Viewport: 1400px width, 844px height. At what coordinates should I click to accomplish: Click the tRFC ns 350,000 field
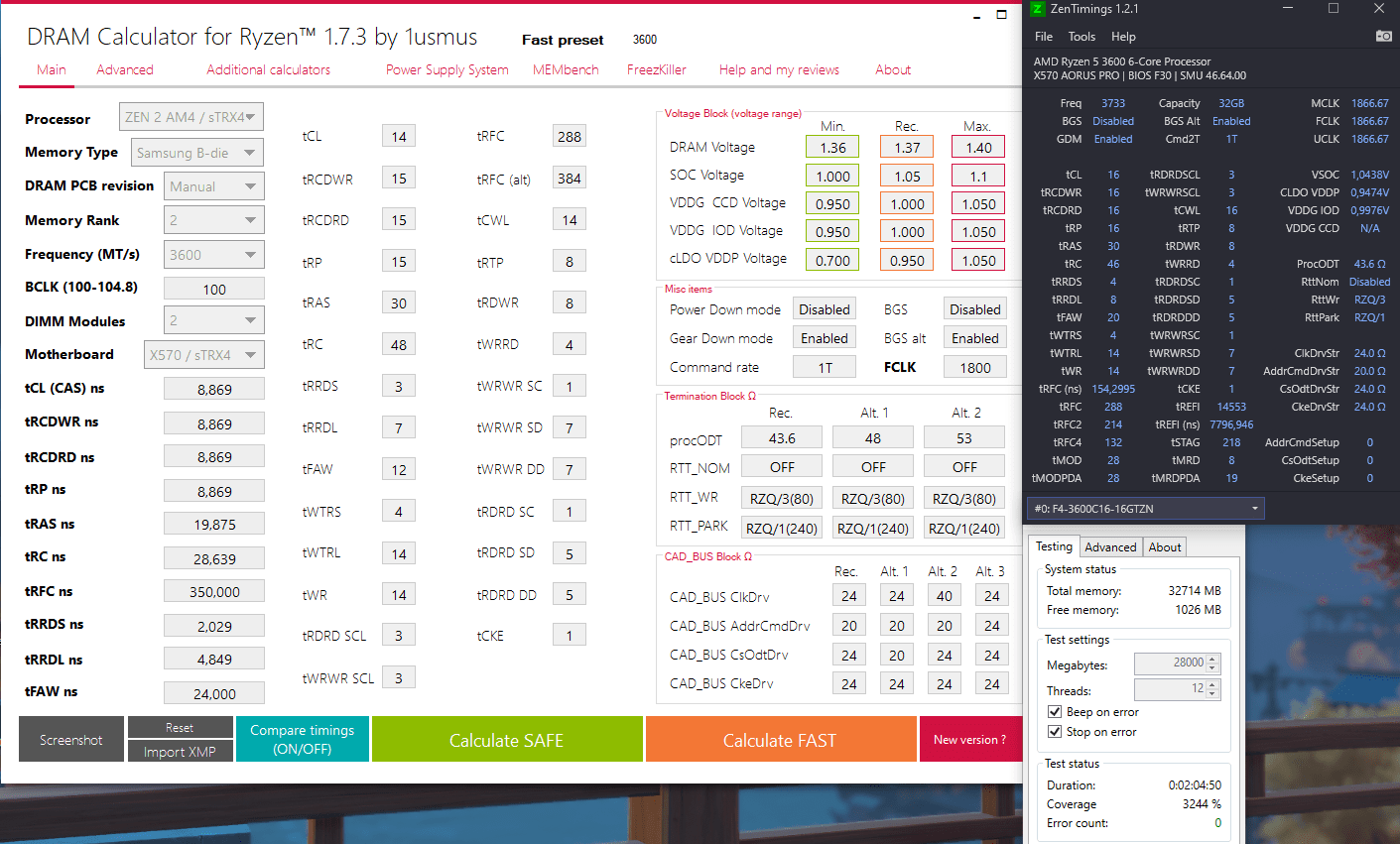[x=213, y=591]
